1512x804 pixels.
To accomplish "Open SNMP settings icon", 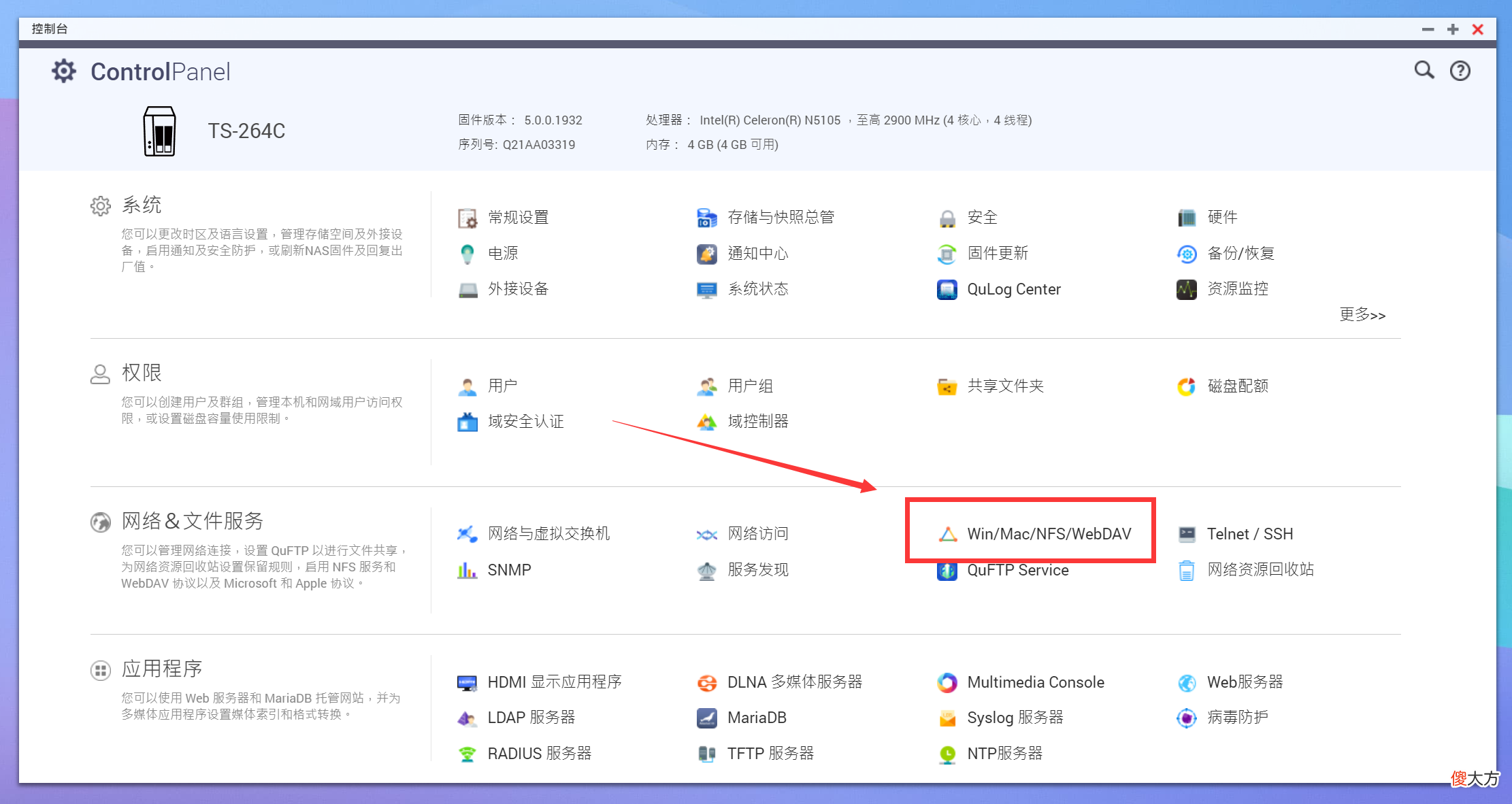I will [467, 571].
